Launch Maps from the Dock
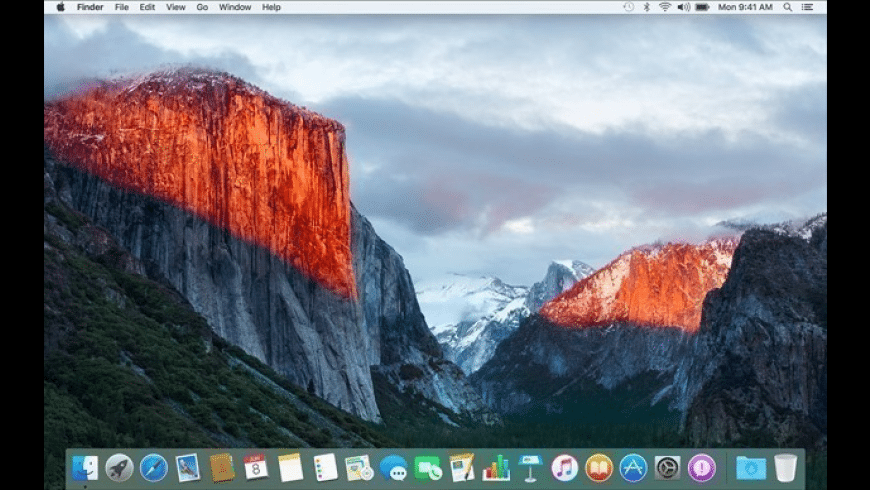Image resolution: width=870 pixels, height=490 pixels. [x=359, y=468]
